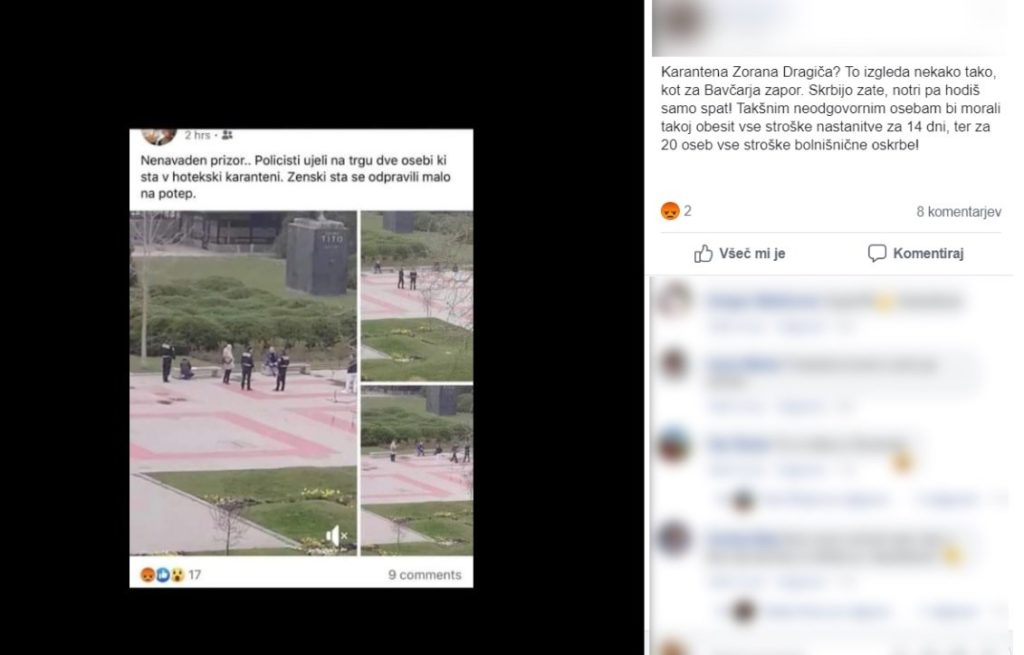The image size is (1024, 655).
Task: Click the blurred poster avatar at top
Action: point(679,20)
